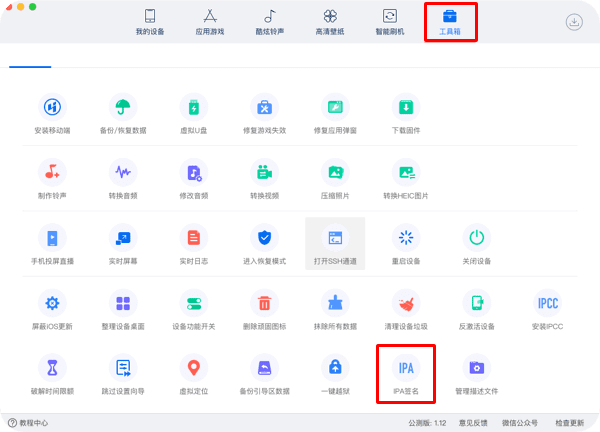Viewport: 600px width, 432px height.
Task: Choose the 转换HEIC图片 converter
Action: tap(406, 173)
